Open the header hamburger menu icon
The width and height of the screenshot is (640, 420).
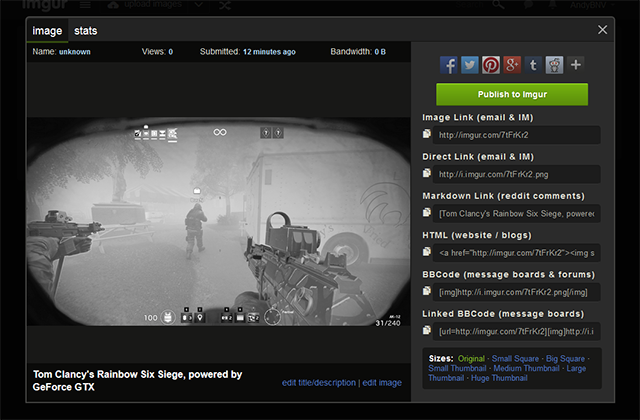85,4
